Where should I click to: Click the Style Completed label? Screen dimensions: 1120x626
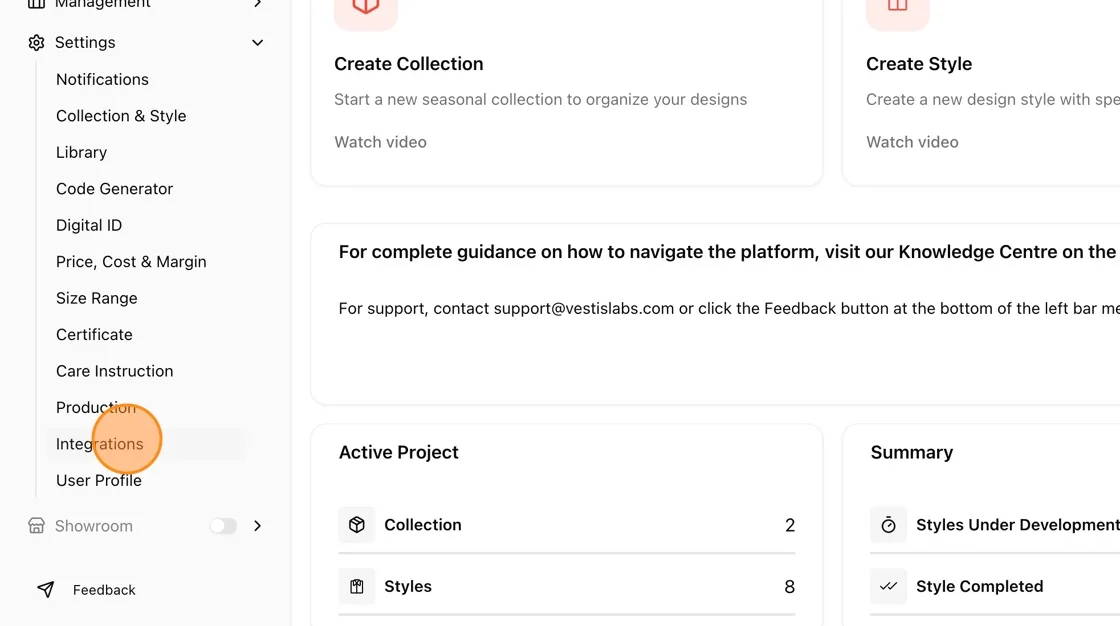(x=979, y=587)
